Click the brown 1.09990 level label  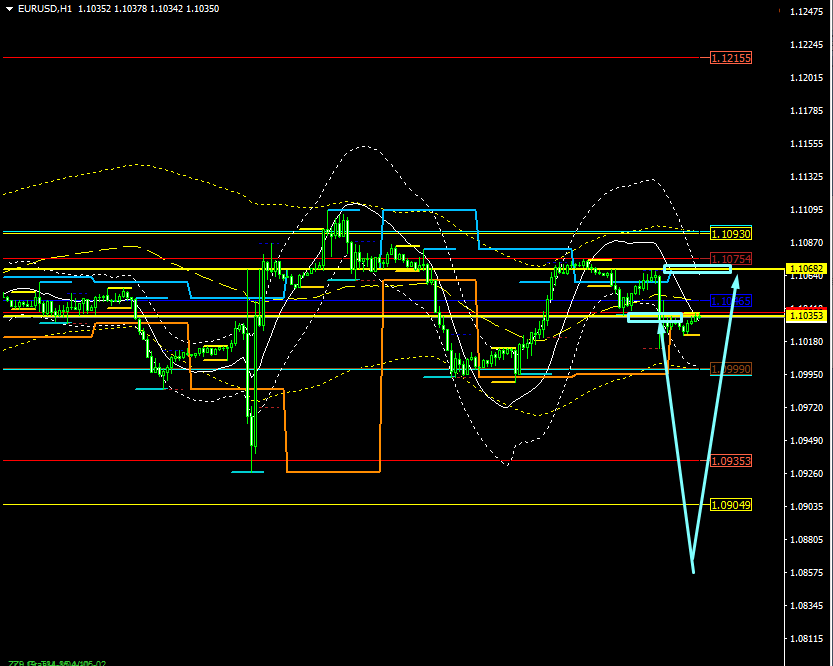coord(731,369)
